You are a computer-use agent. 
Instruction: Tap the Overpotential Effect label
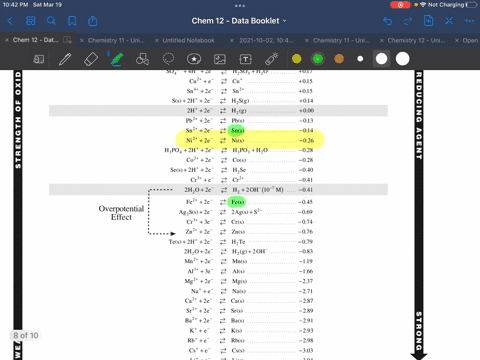click(121, 213)
